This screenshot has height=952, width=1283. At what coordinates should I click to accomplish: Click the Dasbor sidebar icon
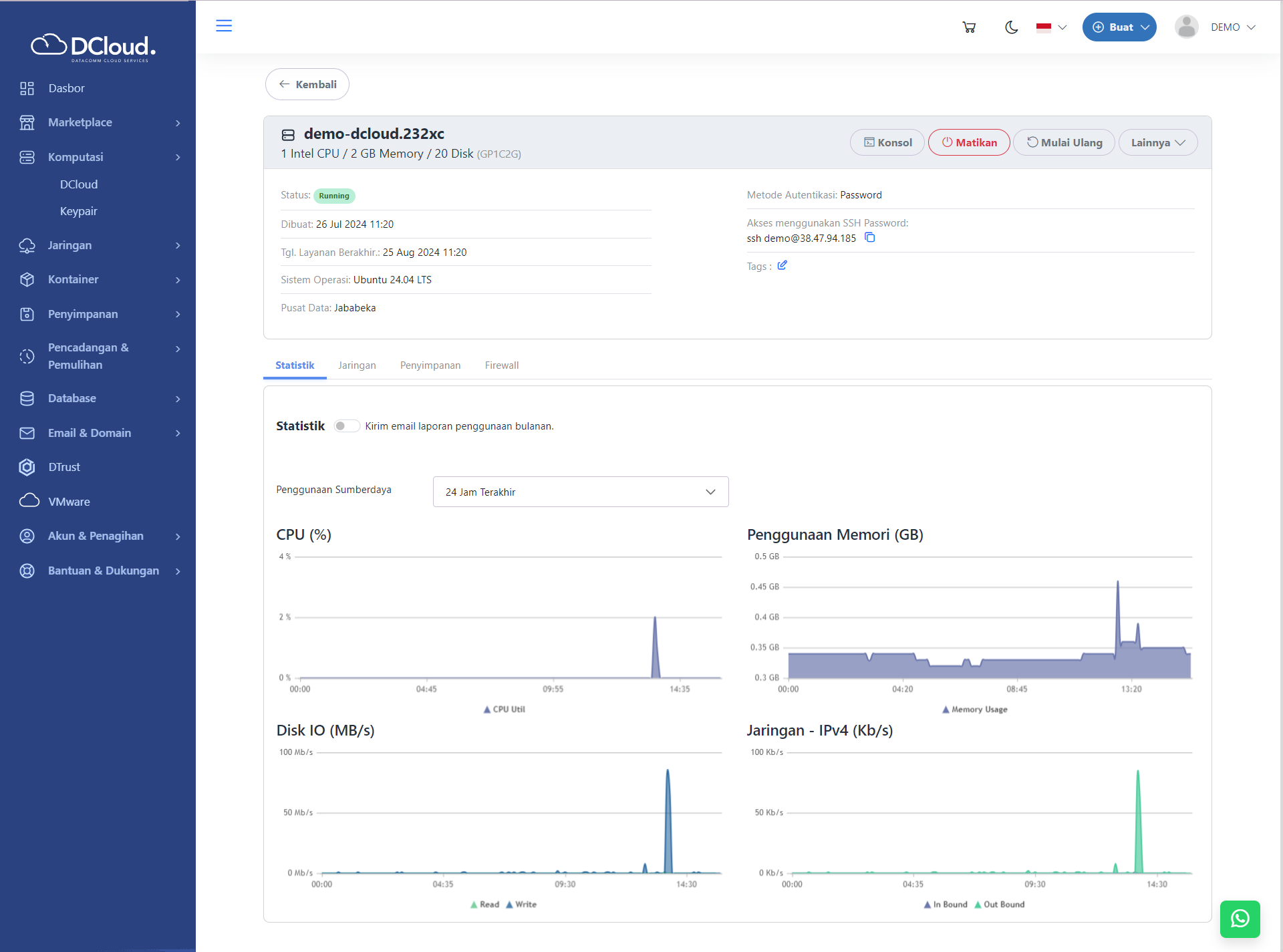click(x=27, y=88)
